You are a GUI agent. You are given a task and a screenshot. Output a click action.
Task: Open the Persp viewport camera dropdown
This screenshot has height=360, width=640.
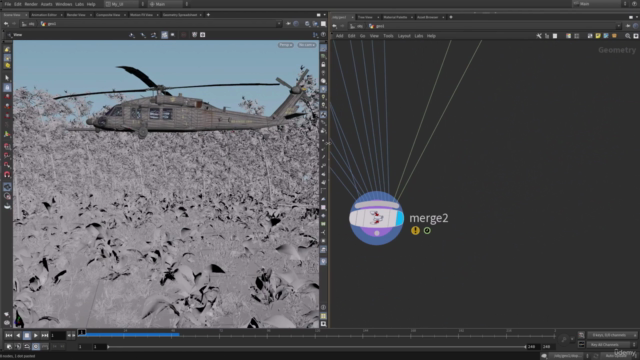click(x=286, y=45)
